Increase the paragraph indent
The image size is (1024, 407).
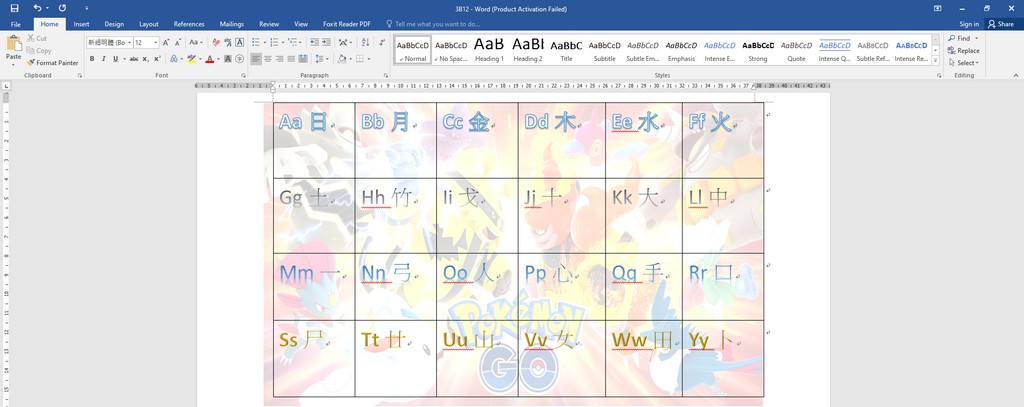[x=326, y=42]
